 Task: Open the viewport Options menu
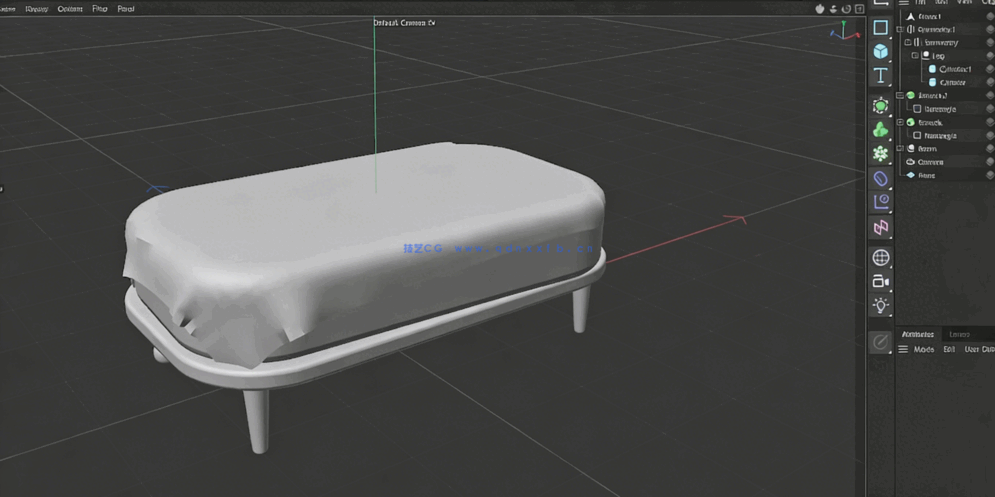pos(70,9)
